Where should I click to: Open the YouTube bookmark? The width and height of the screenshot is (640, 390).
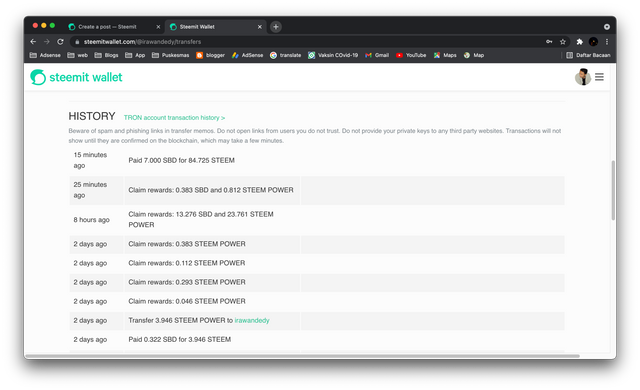pos(411,55)
